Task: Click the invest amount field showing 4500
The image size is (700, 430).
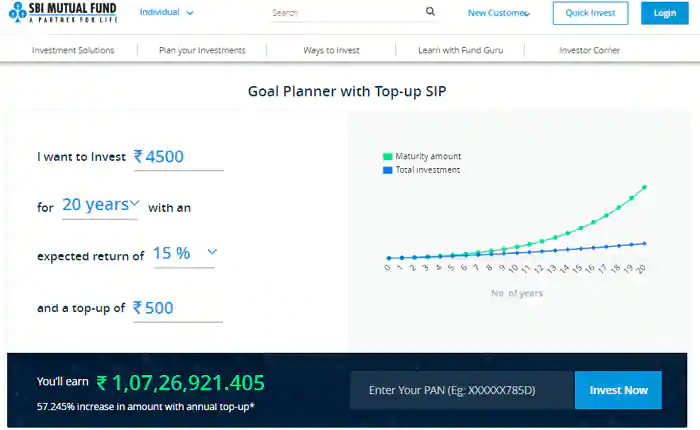Action: click(x=182, y=157)
